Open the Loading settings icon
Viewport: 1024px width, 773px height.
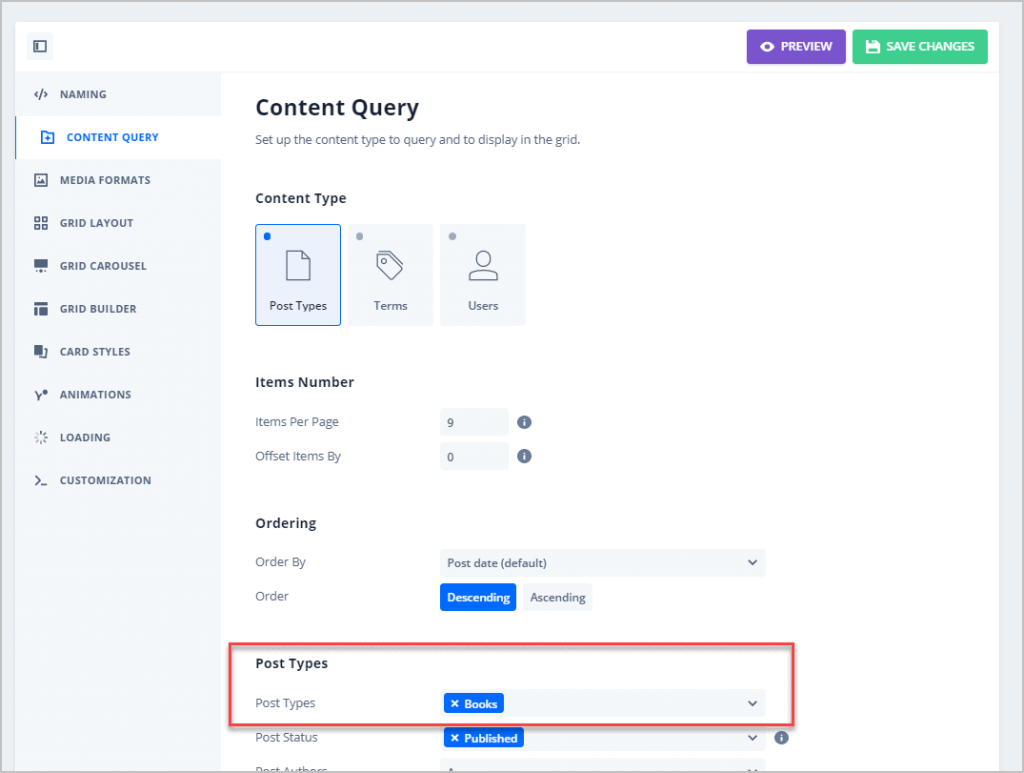42,437
